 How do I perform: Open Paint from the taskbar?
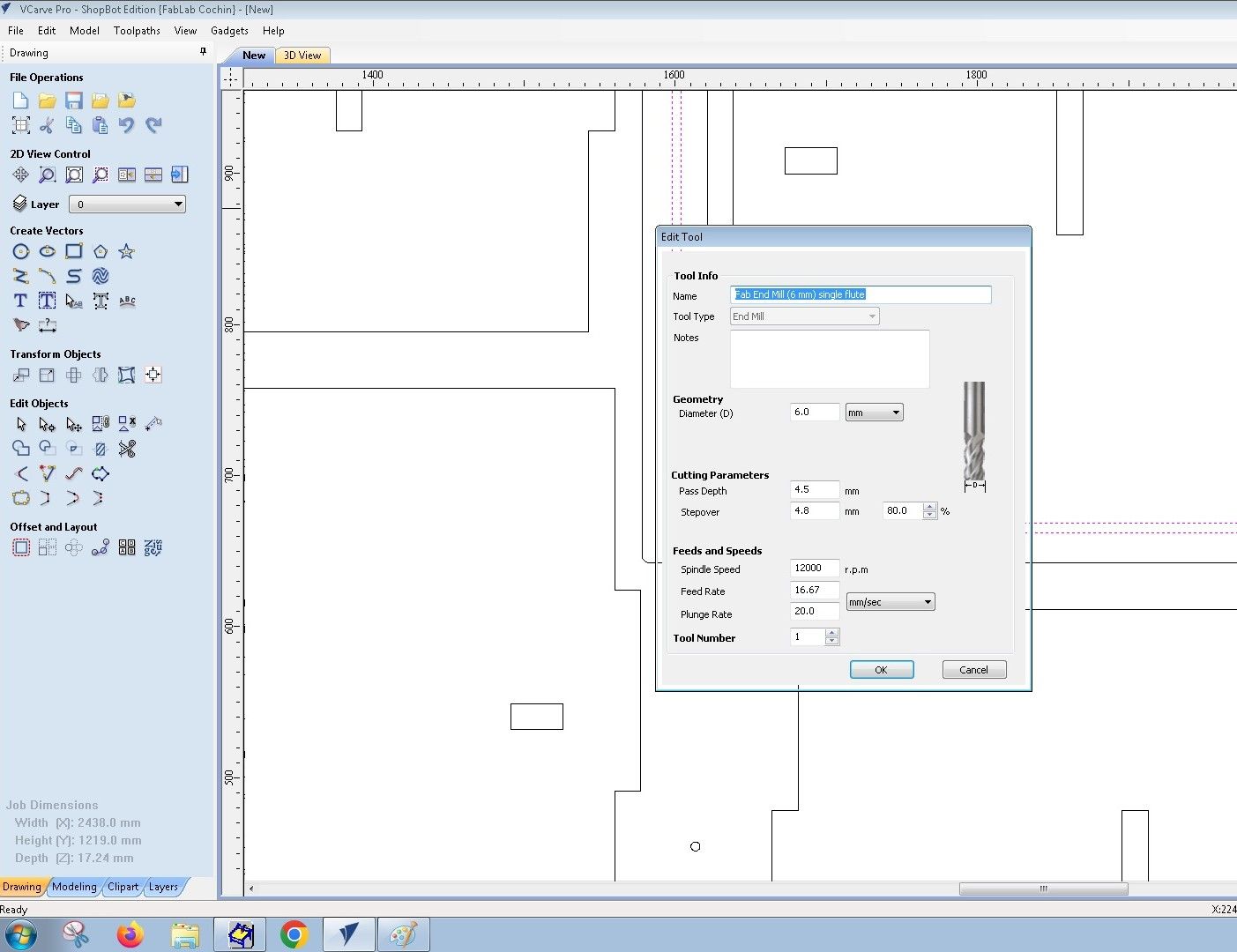pos(403,934)
